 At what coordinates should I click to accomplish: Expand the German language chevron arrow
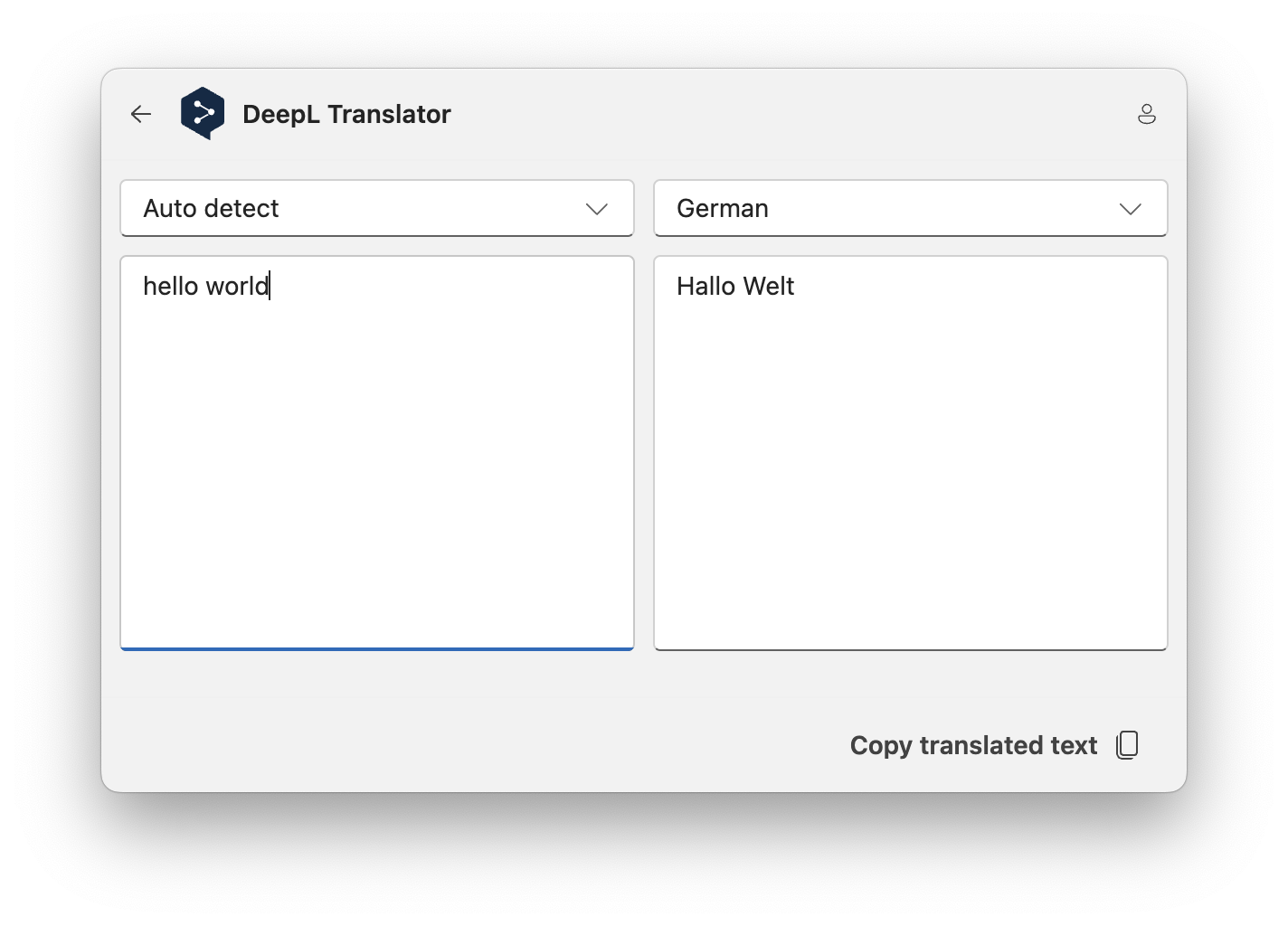(1130, 209)
